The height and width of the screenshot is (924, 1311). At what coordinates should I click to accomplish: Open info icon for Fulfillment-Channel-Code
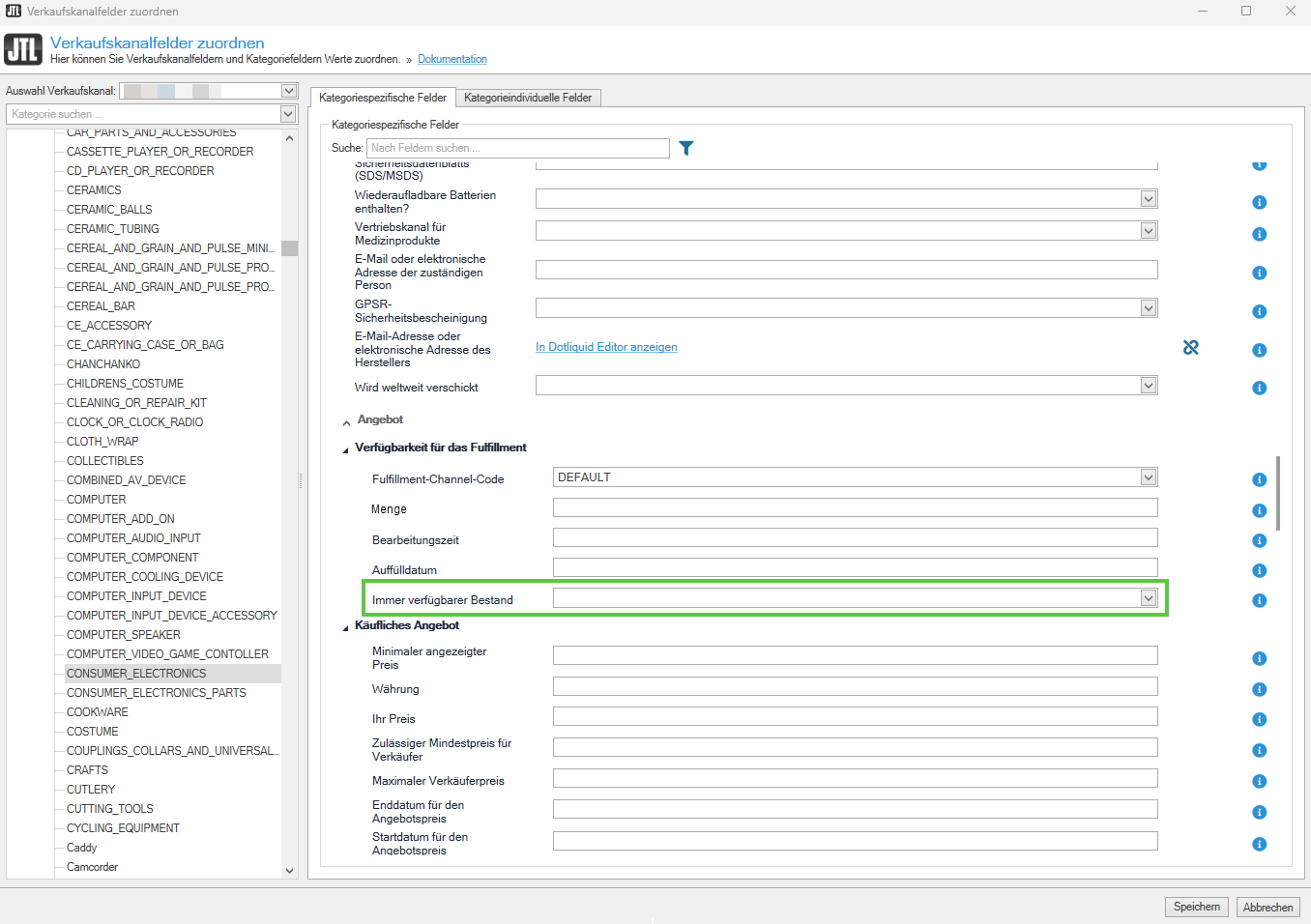coord(1259,479)
